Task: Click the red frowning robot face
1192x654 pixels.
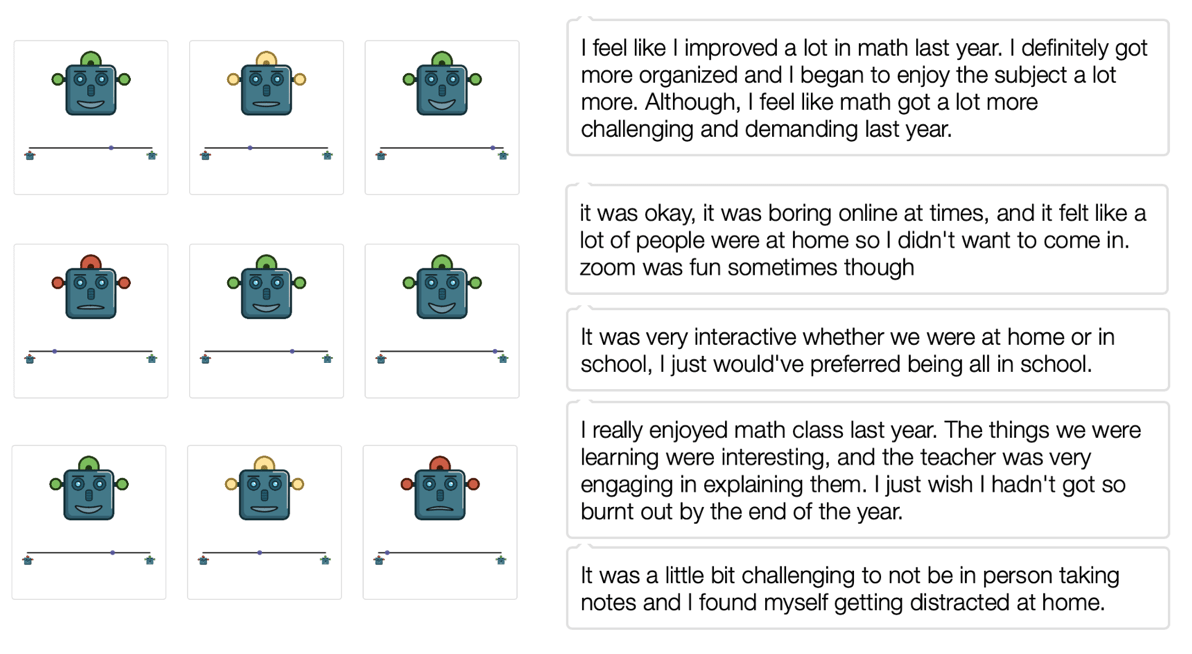Action: (x=440, y=489)
